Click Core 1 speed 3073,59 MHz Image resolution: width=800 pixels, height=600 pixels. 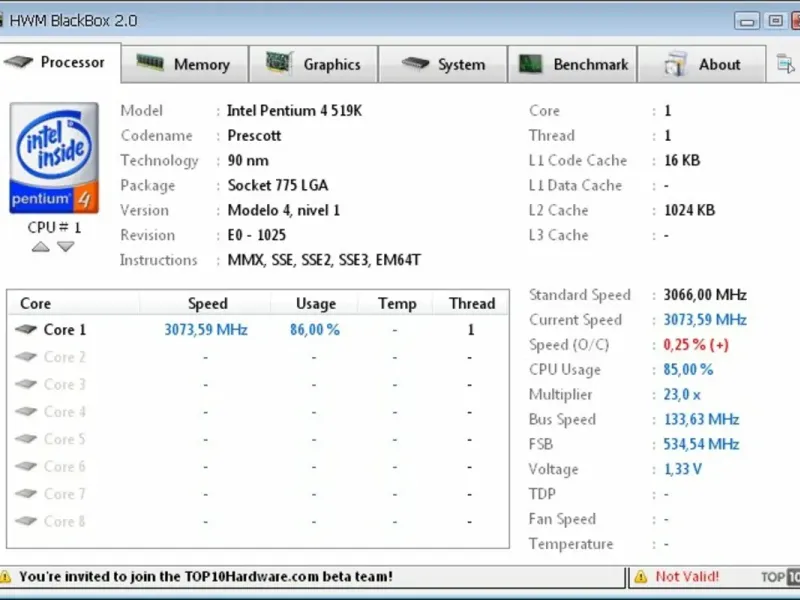click(206, 330)
